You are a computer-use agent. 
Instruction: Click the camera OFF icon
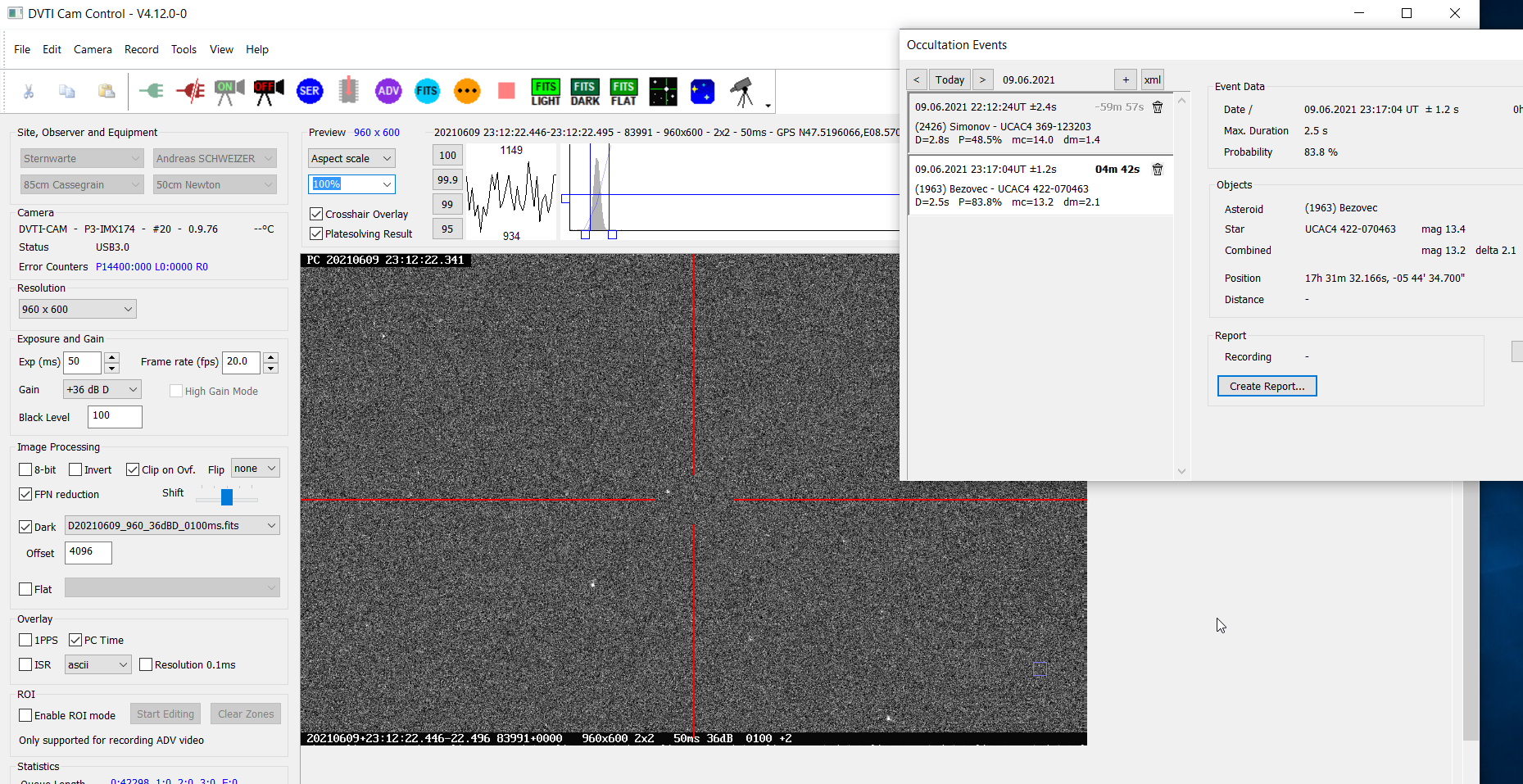click(268, 92)
